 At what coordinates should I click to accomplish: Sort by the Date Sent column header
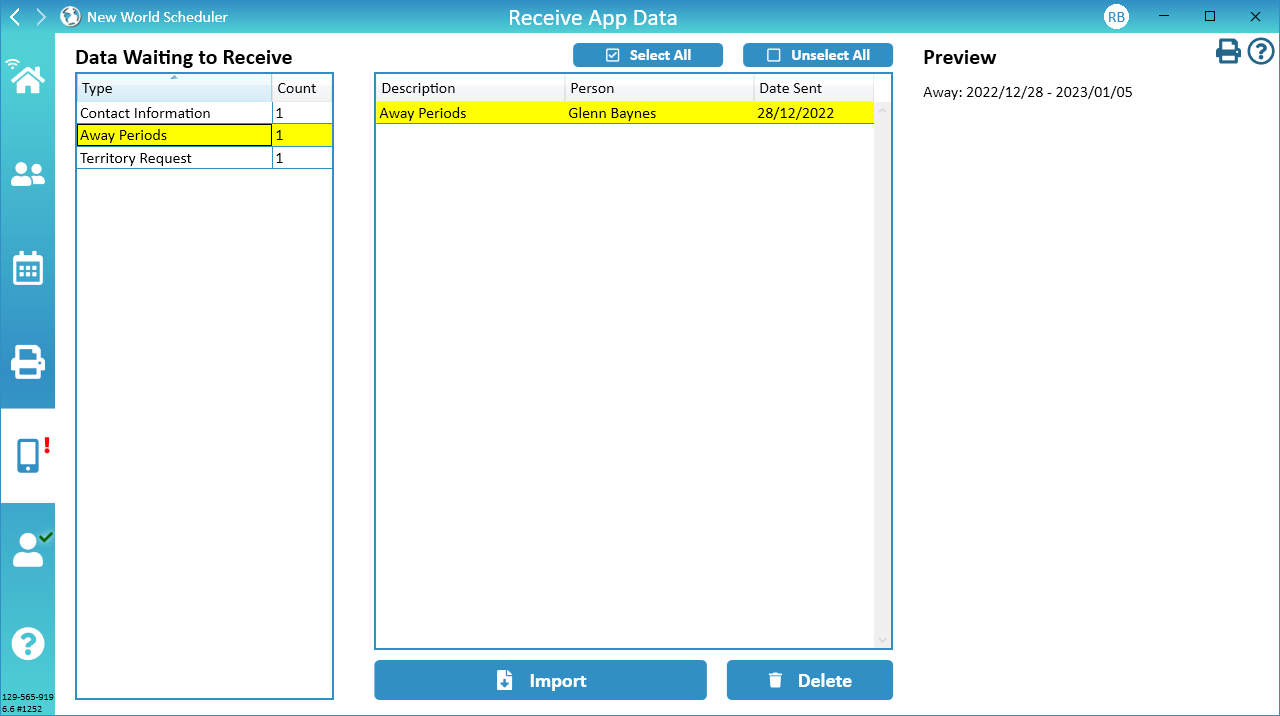tap(813, 88)
